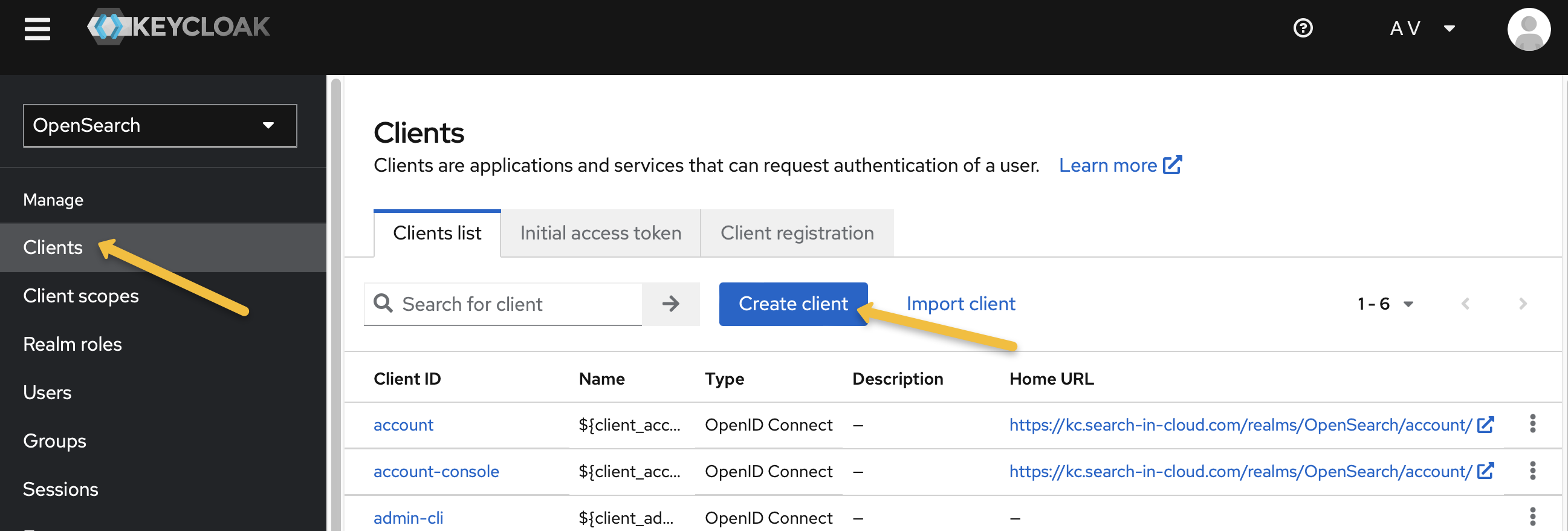The height and width of the screenshot is (531, 1568).
Task: Open the account row Home URL link
Action: click(x=1240, y=425)
